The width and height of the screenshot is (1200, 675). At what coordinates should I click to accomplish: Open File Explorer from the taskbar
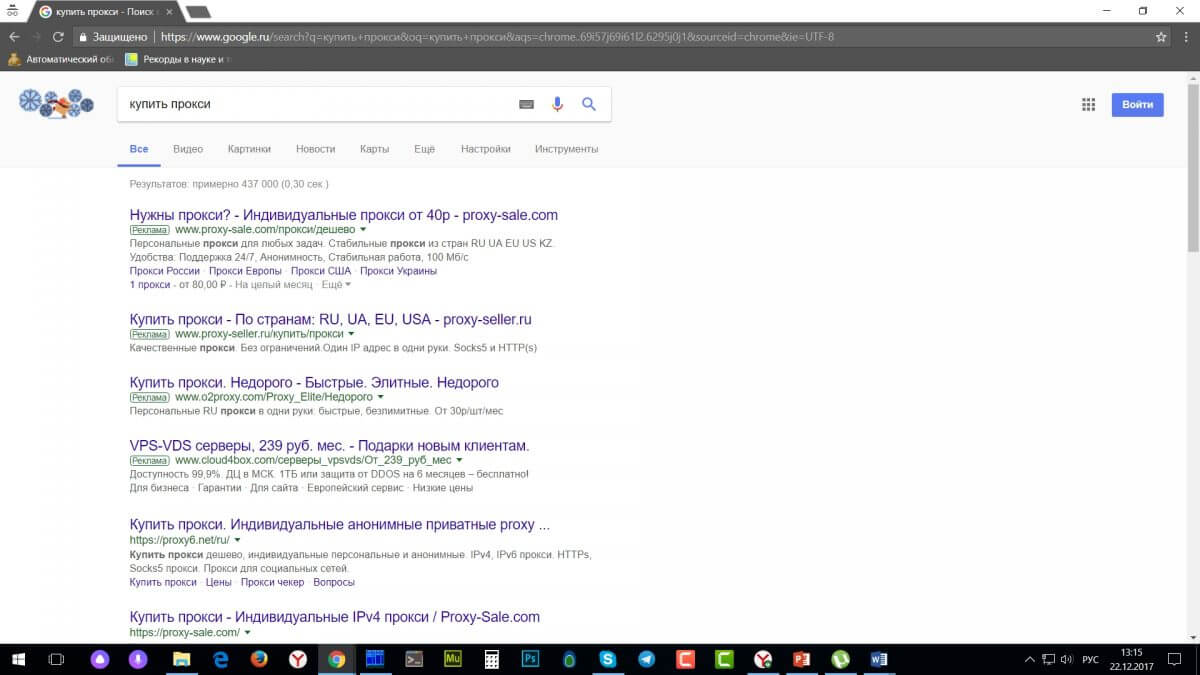(182, 660)
